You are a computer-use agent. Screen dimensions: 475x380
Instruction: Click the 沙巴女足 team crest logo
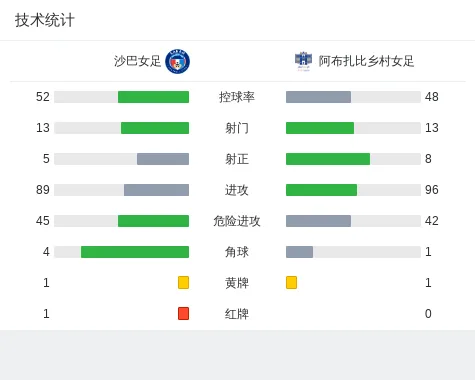coord(178,61)
